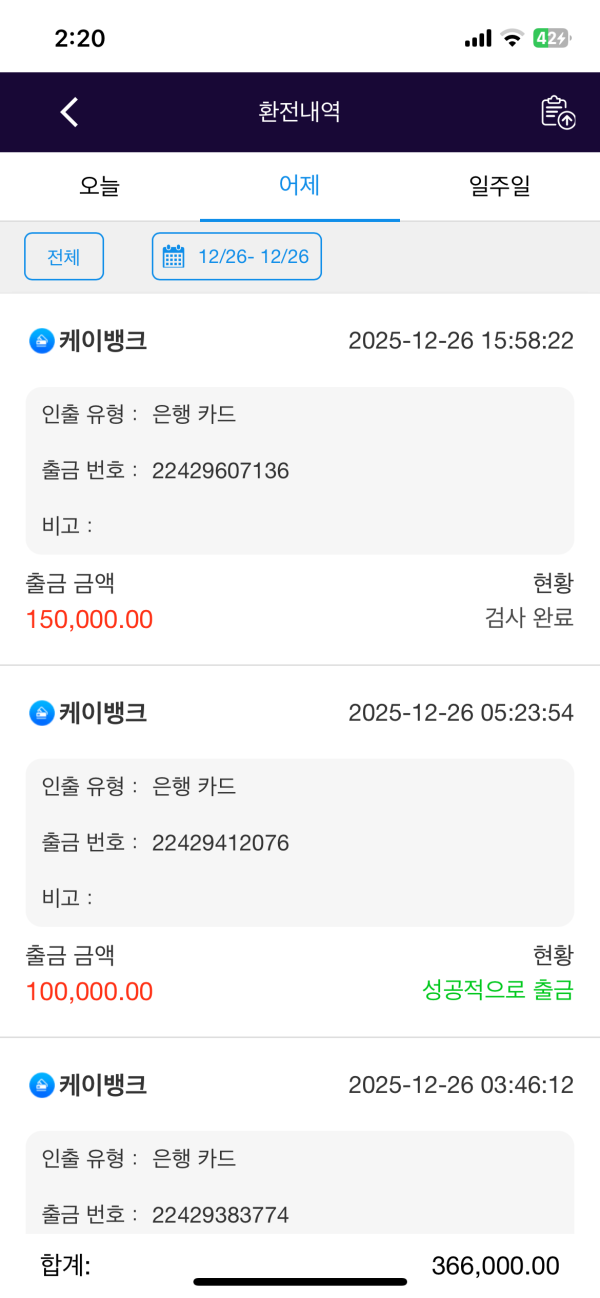Viewport: 600px width, 1298px height.
Task: Tap the Wi-Fi icon in the status bar
Action: click(511, 38)
